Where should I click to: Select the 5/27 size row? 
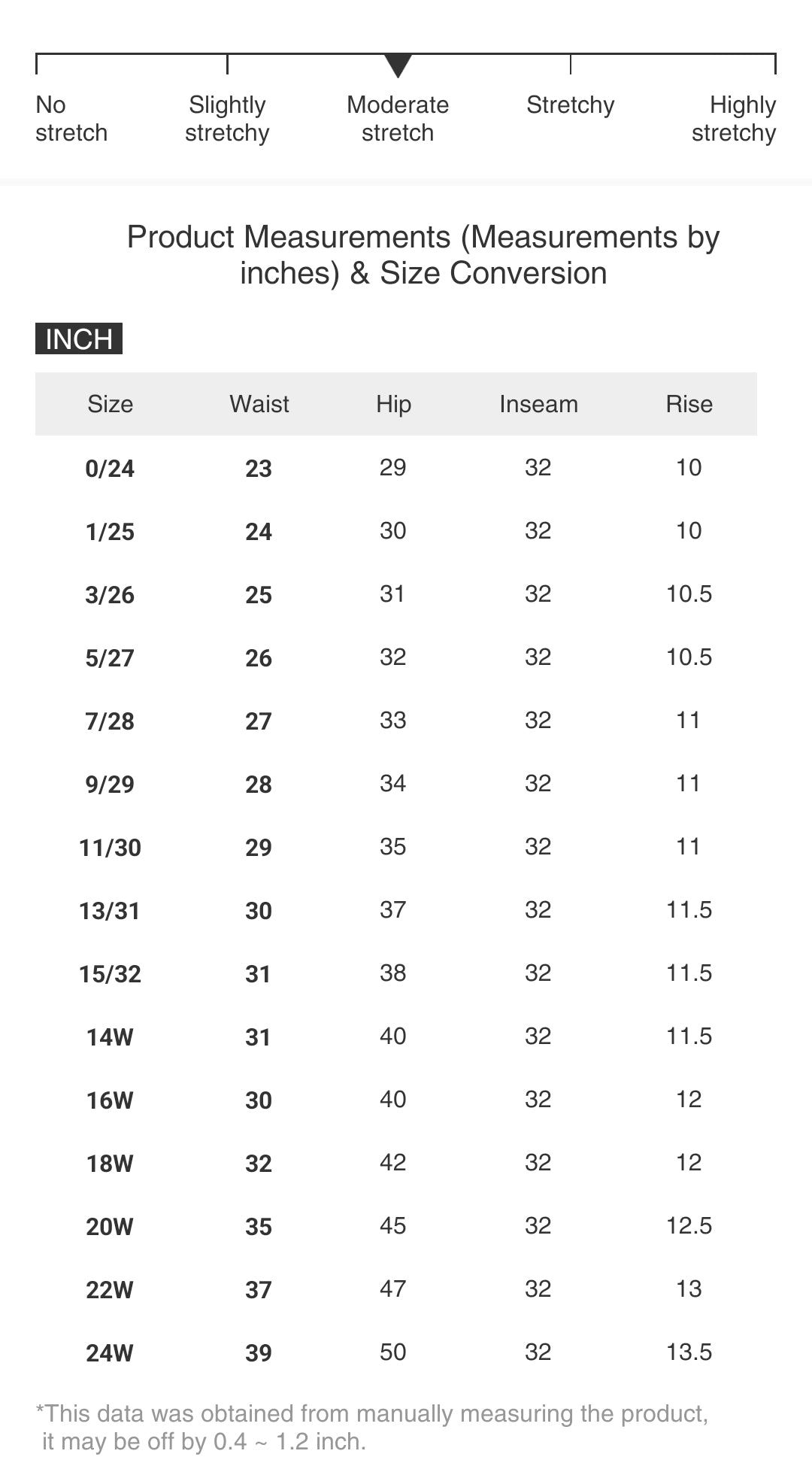[110, 658]
